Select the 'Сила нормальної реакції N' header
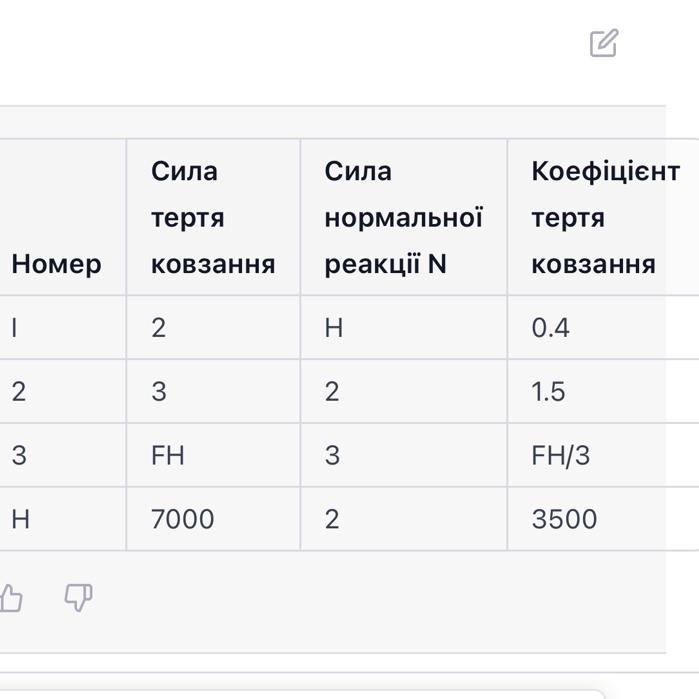The height and width of the screenshot is (699, 699). 404,217
